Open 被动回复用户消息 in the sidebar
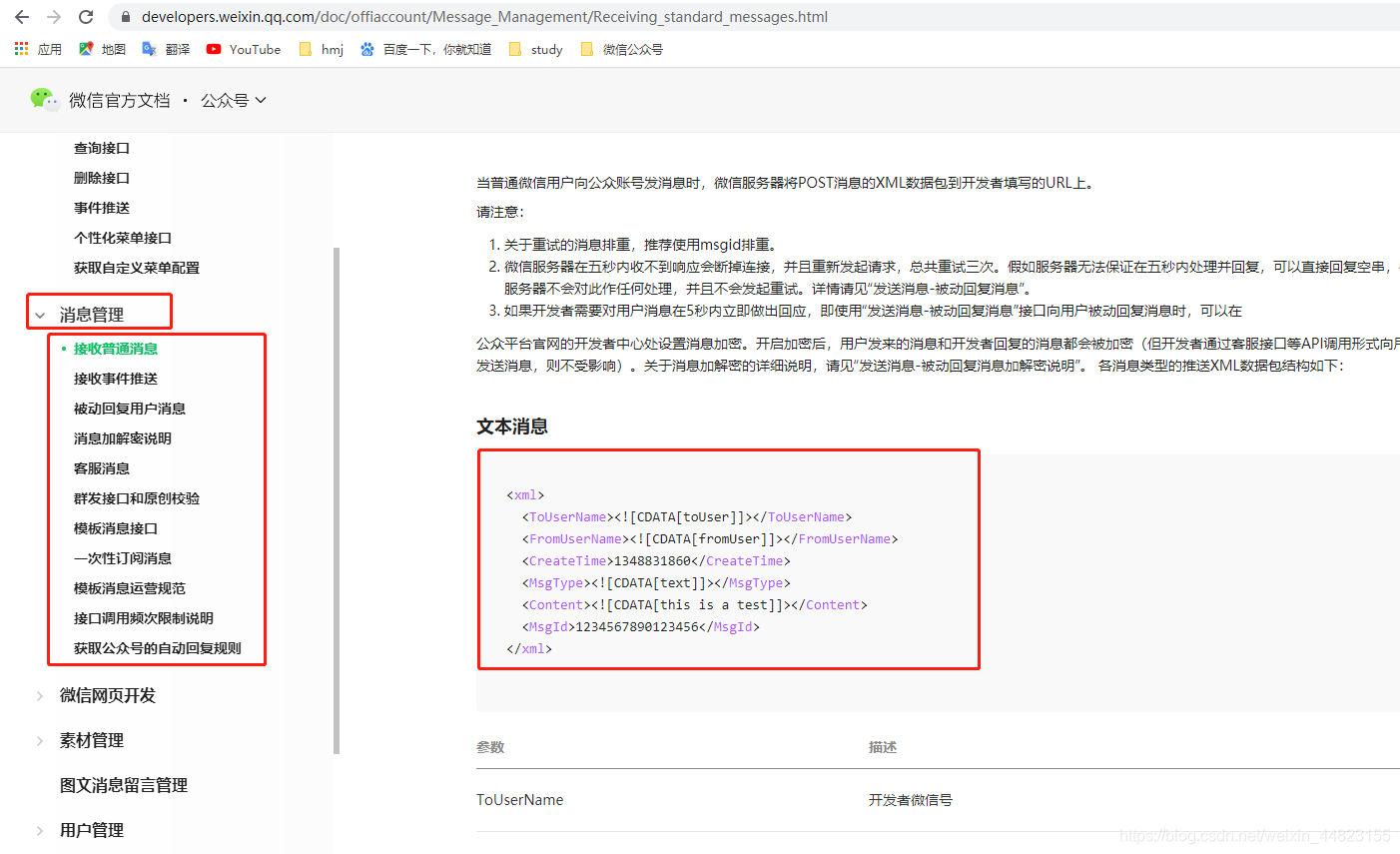1400x854 pixels. (130, 409)
